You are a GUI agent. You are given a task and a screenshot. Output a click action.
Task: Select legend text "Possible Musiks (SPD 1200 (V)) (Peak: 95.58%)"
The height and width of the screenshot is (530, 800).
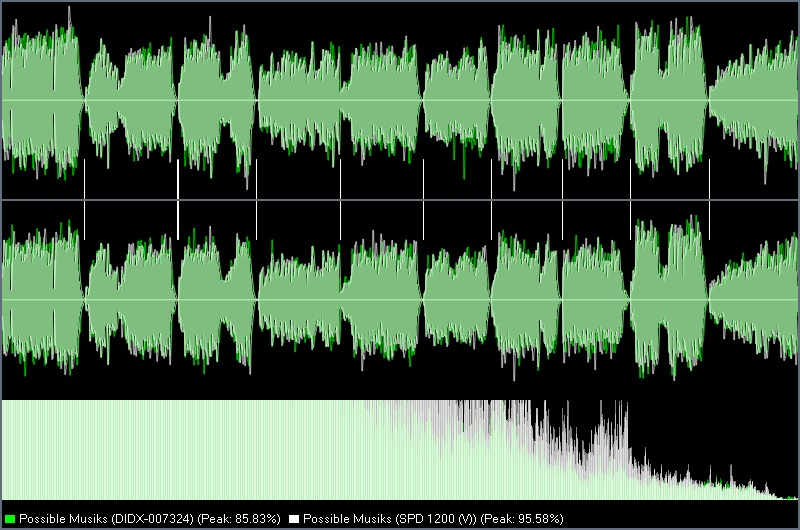point(433,519)
